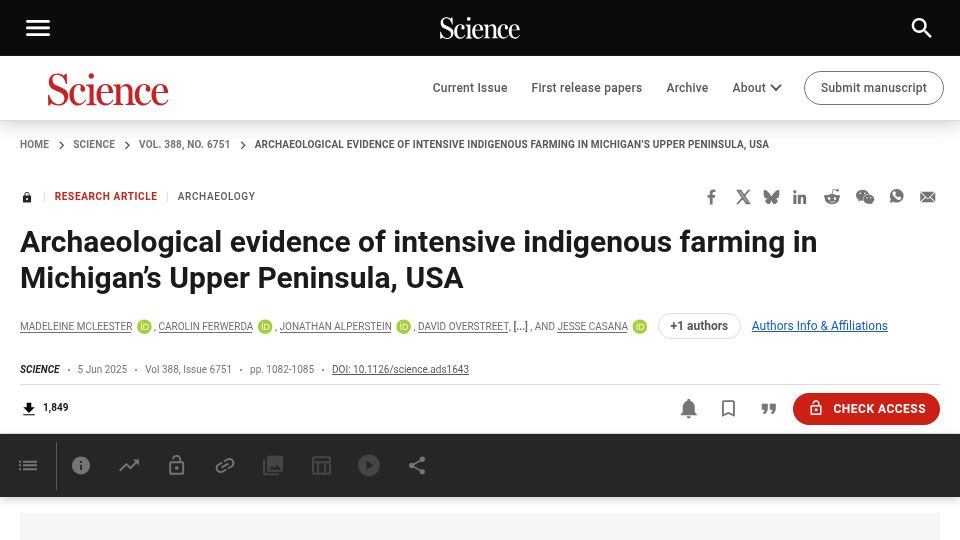
Task: Select the ARCHAEOLOGY topic label
Action: point(216,197)
